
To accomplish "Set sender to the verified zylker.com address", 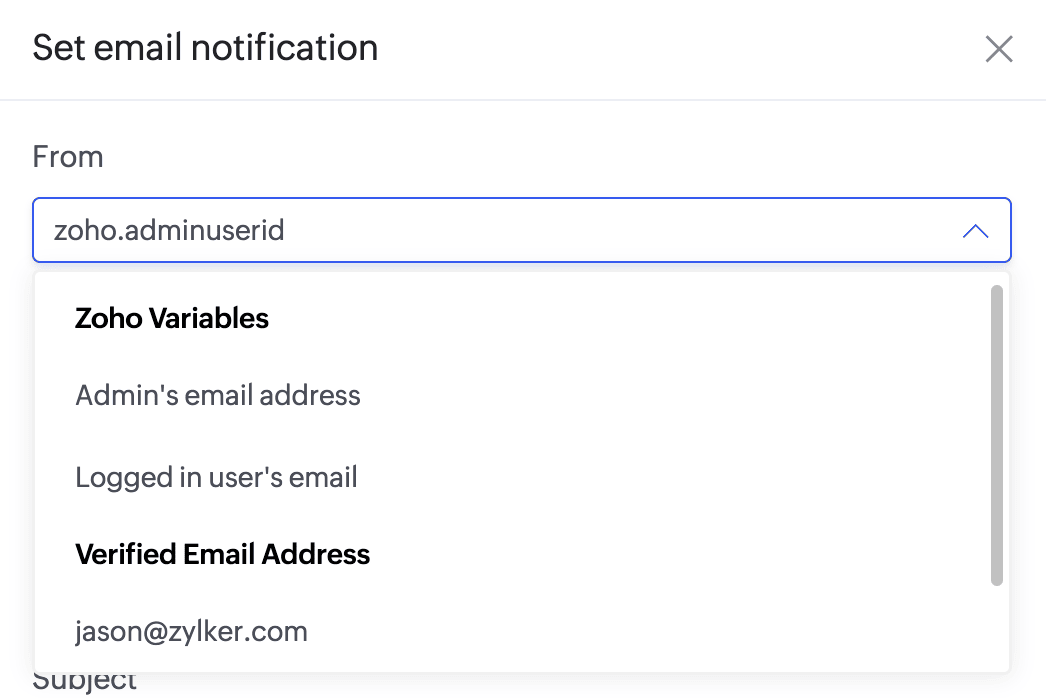I will (x=191, y=632).
